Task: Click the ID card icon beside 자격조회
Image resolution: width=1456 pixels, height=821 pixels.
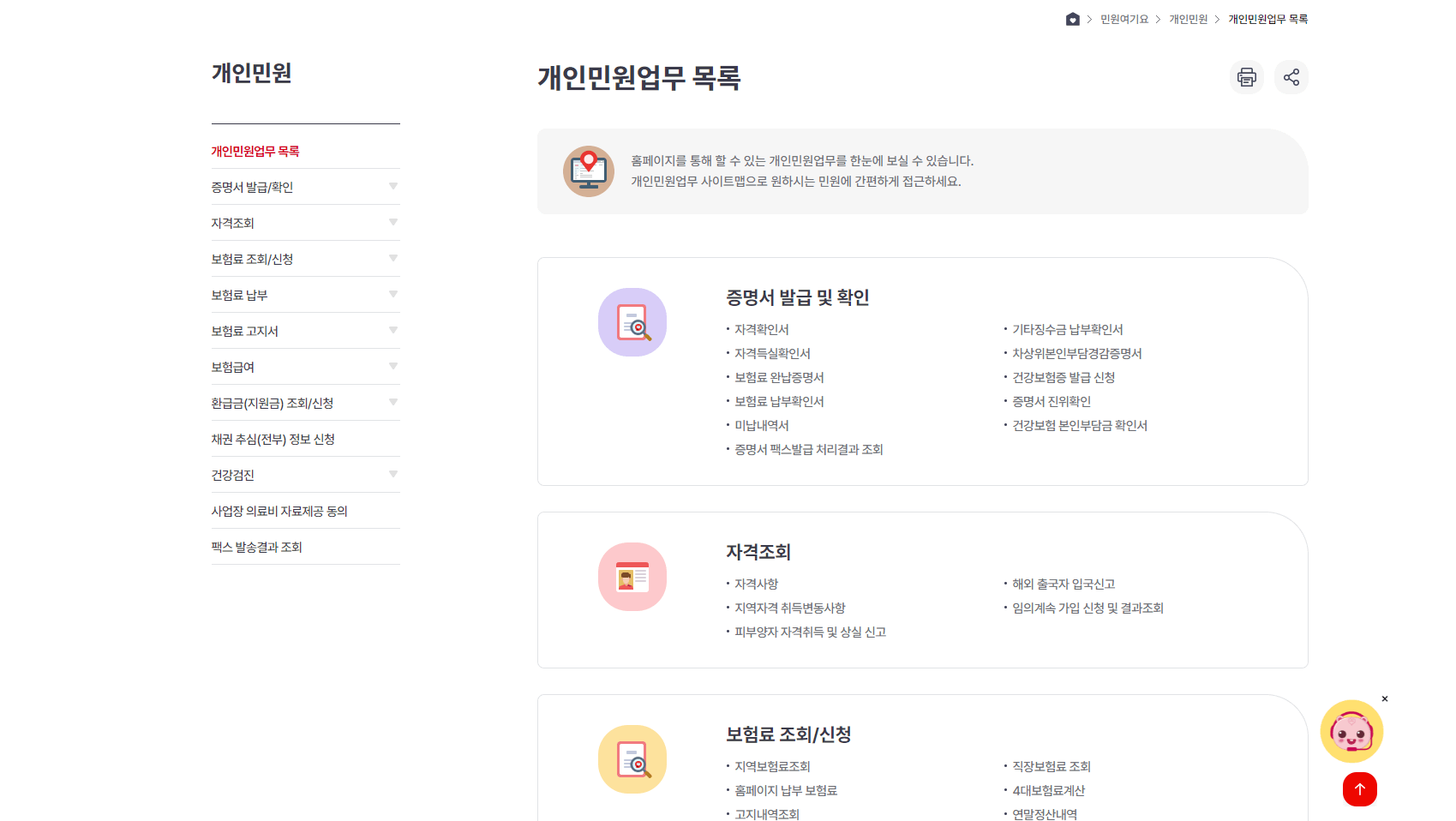Action: (x=632, y=577)
